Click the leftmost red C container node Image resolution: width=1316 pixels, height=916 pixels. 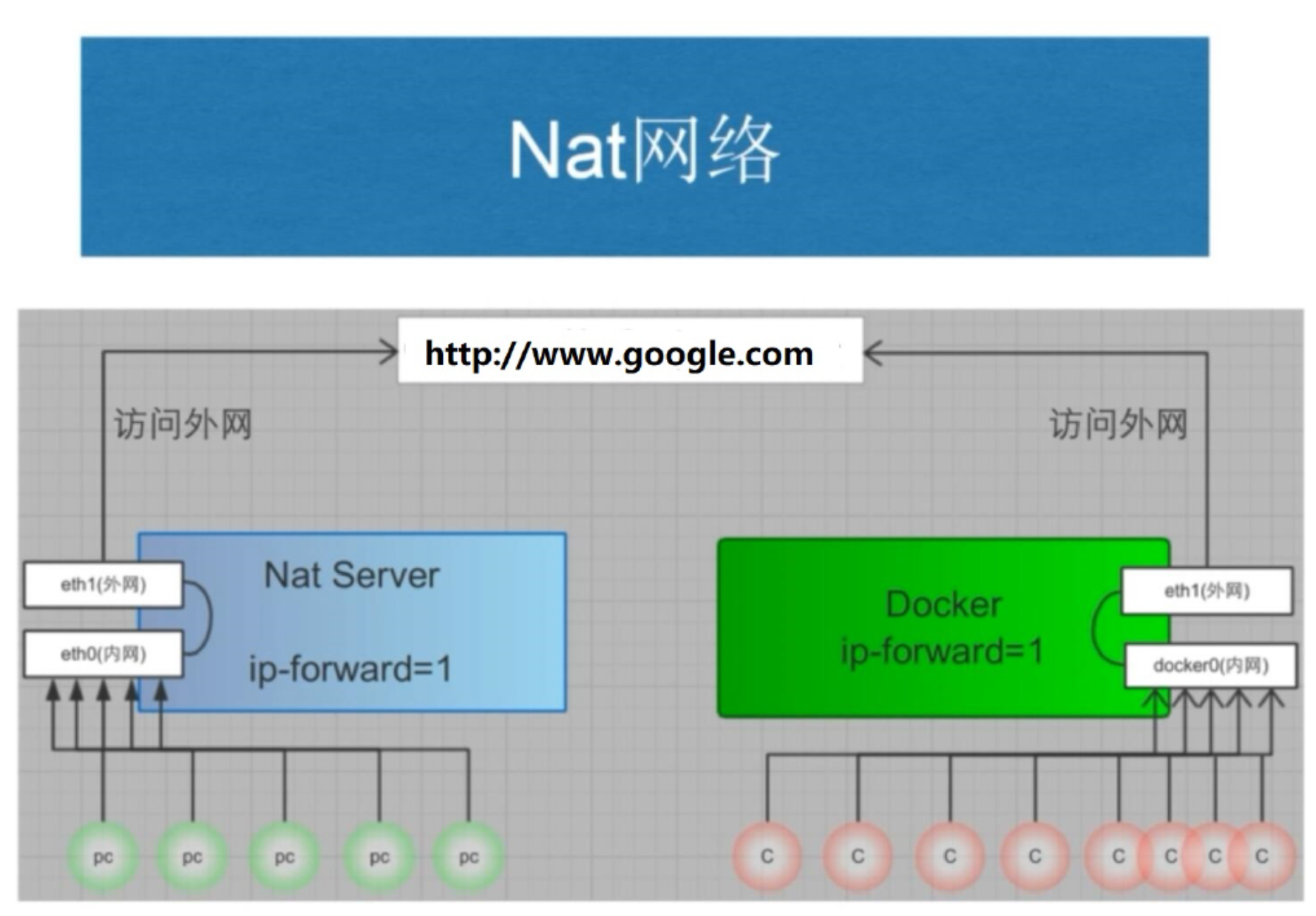click(767, 856)
